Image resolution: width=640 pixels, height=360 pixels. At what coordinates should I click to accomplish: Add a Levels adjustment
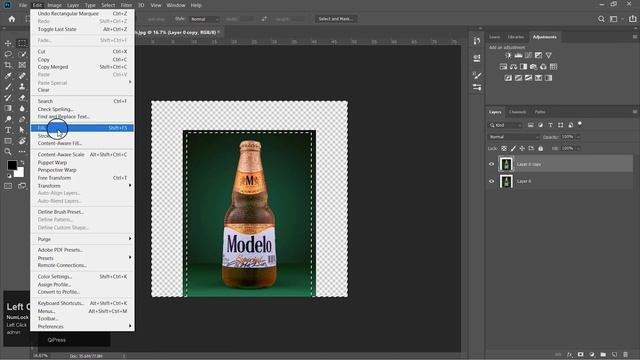click(518, 55)
